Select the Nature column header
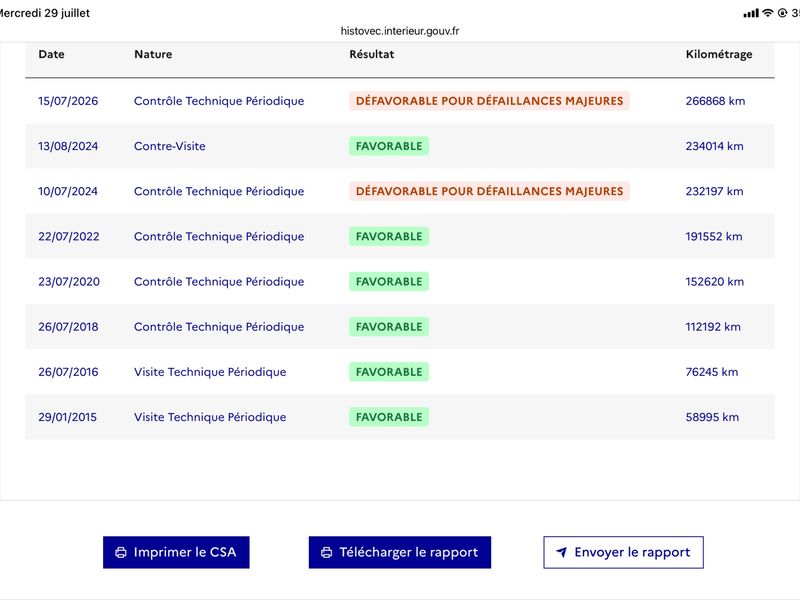Viewport: 800px width, 600px height. pyautogui.click(x=153, y=54)
